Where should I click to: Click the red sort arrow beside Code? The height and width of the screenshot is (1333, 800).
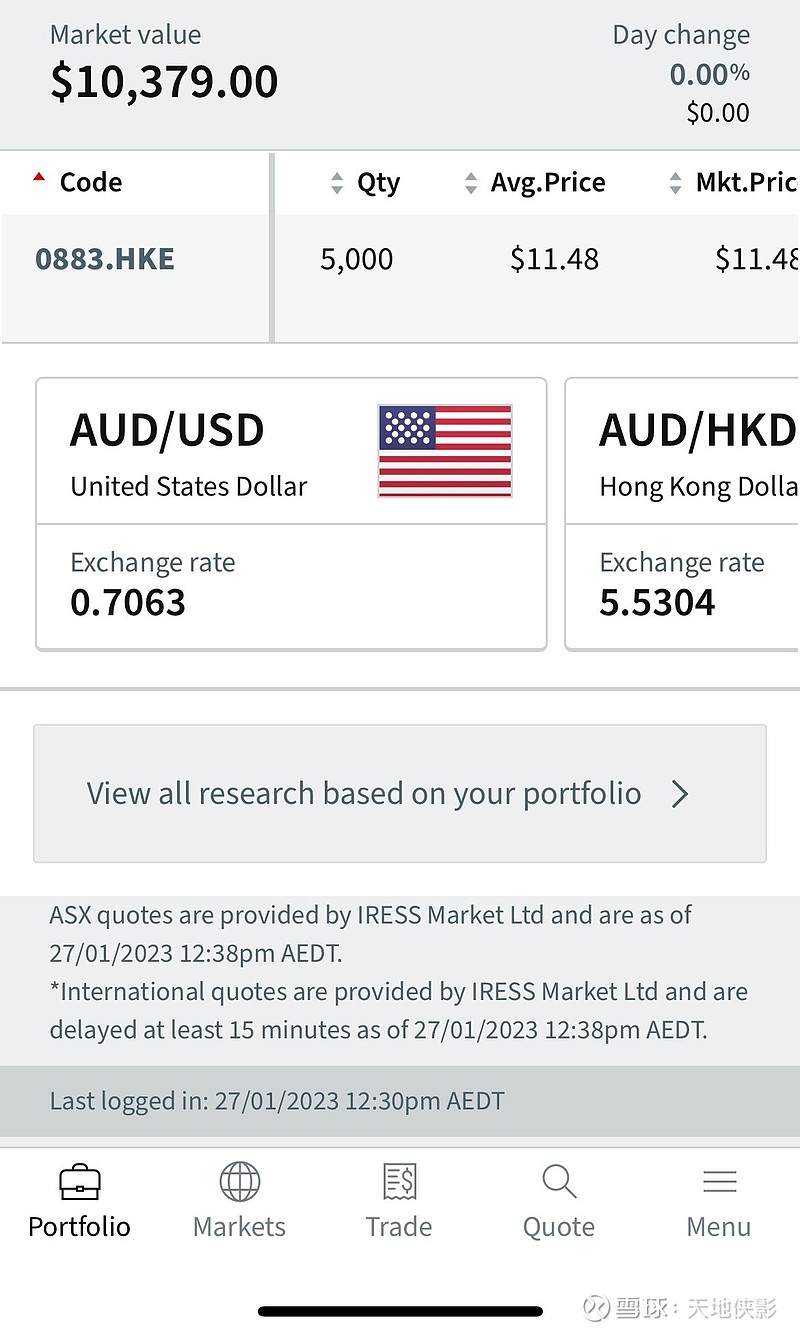[x=39, y=179]
